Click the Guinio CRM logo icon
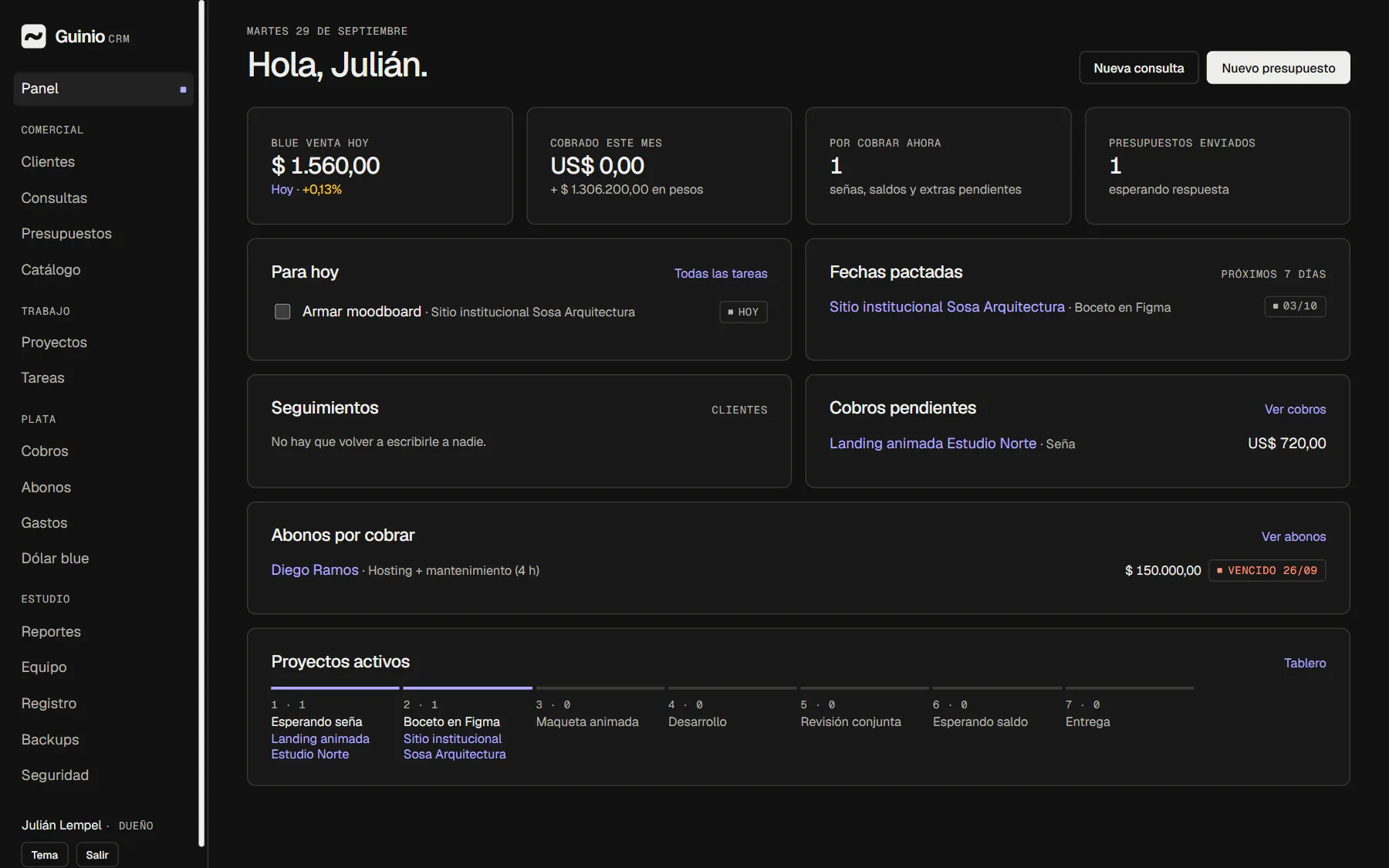 click(x=33, y=36)
